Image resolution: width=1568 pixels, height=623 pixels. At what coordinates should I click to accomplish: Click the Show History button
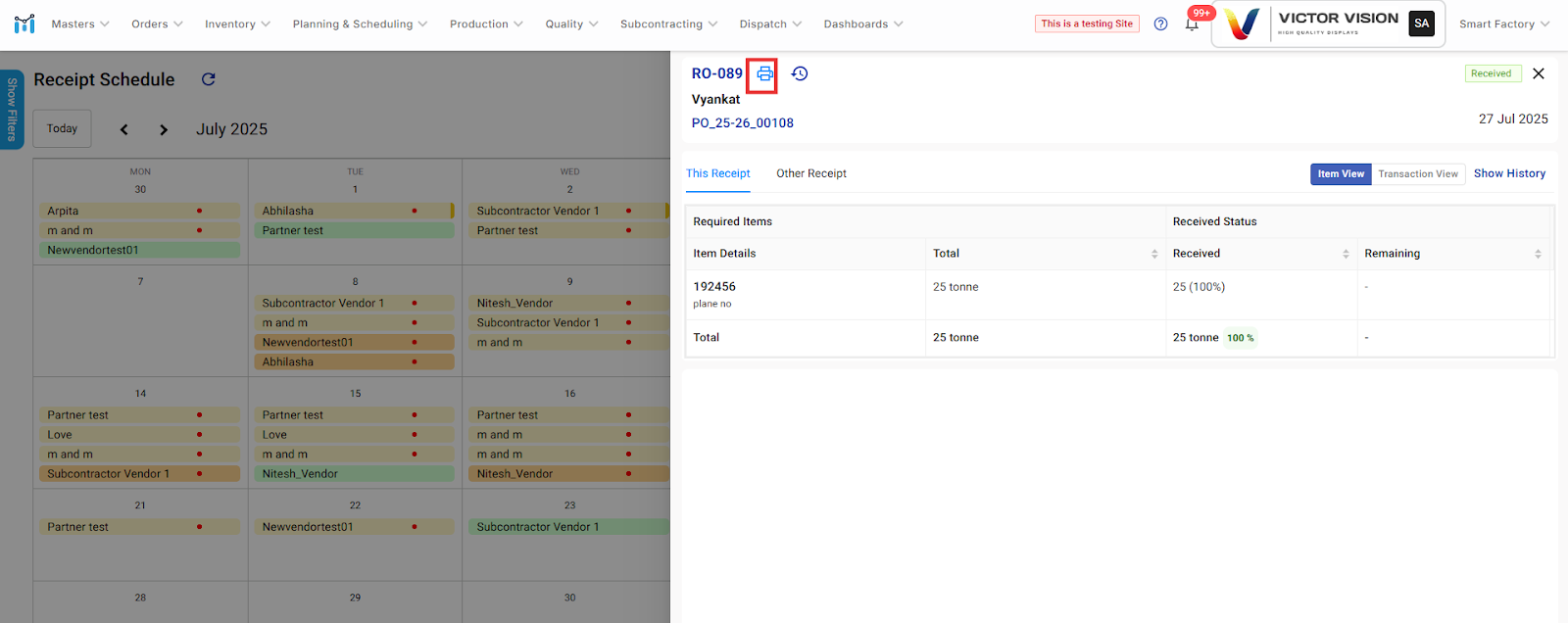click(1509, 173)
